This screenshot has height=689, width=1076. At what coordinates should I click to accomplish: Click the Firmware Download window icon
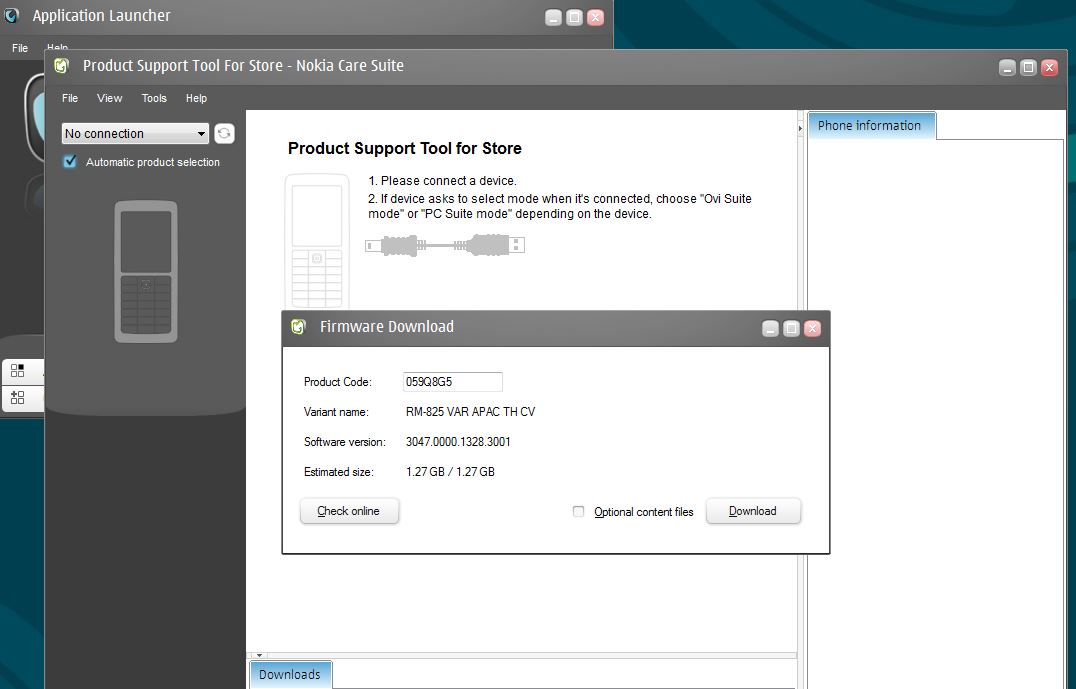coord(299,327)
